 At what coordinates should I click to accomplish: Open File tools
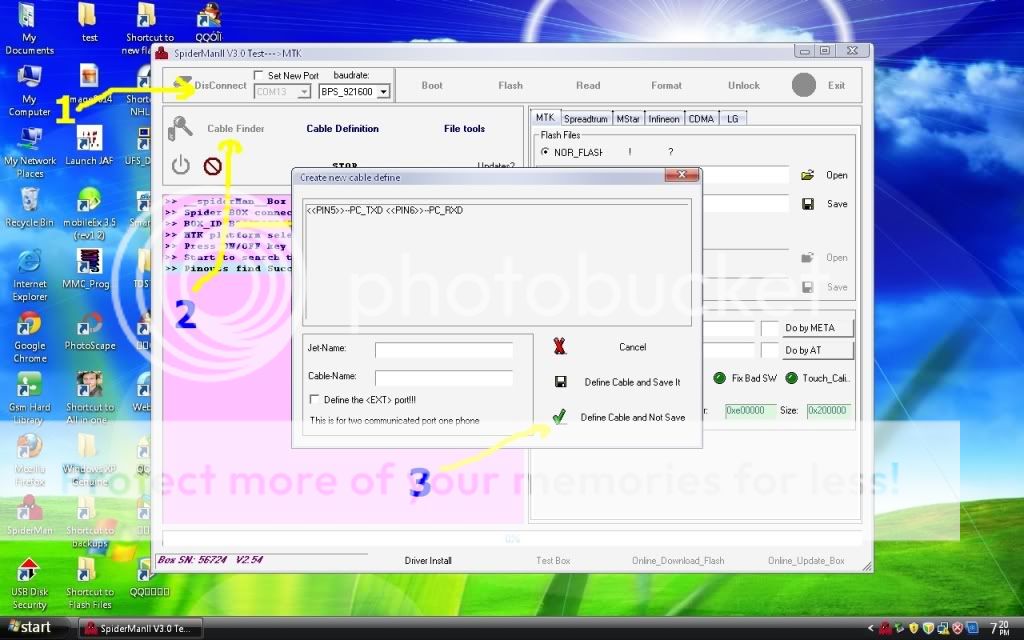(464, 129)
